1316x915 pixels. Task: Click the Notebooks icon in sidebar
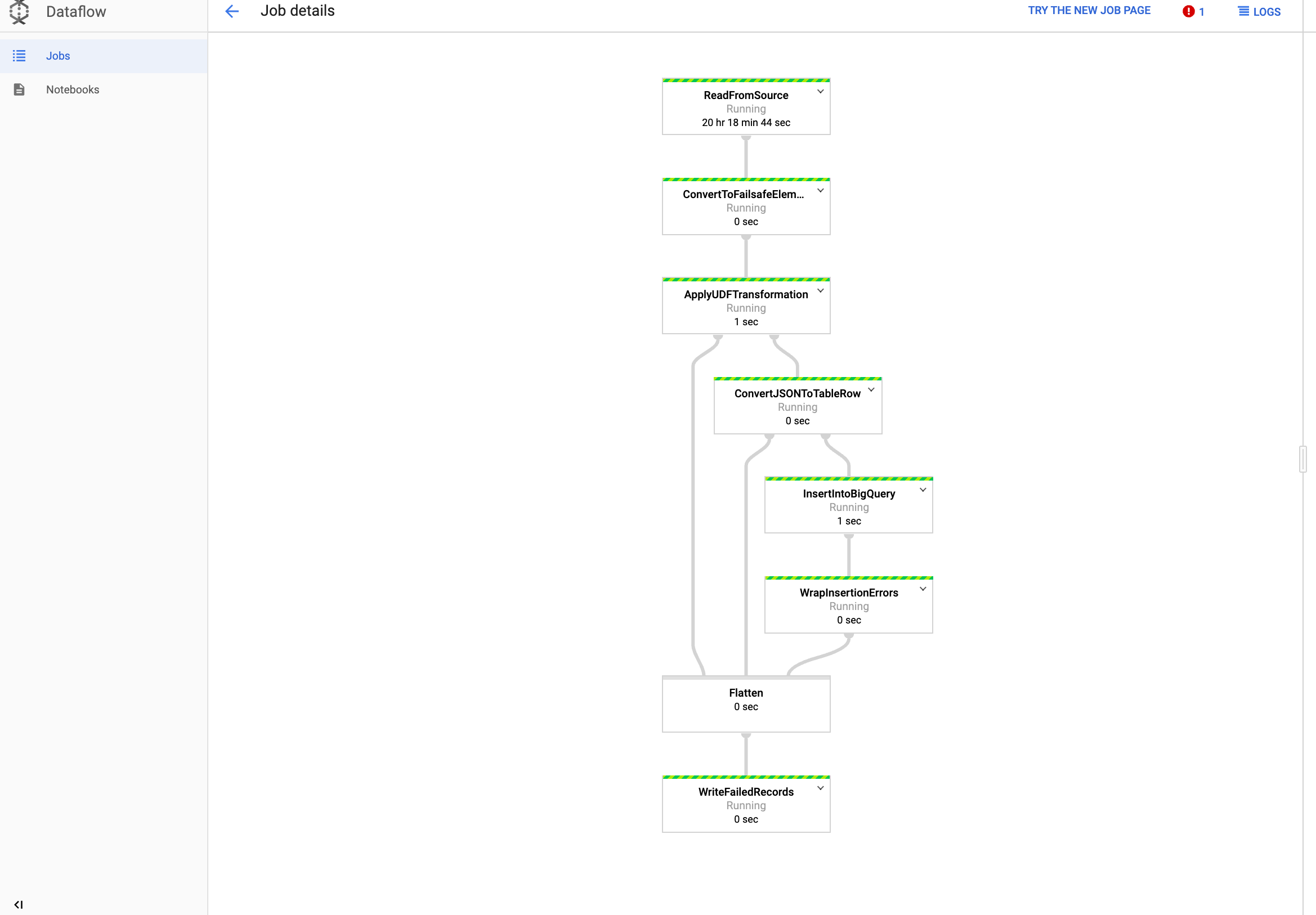19,89
